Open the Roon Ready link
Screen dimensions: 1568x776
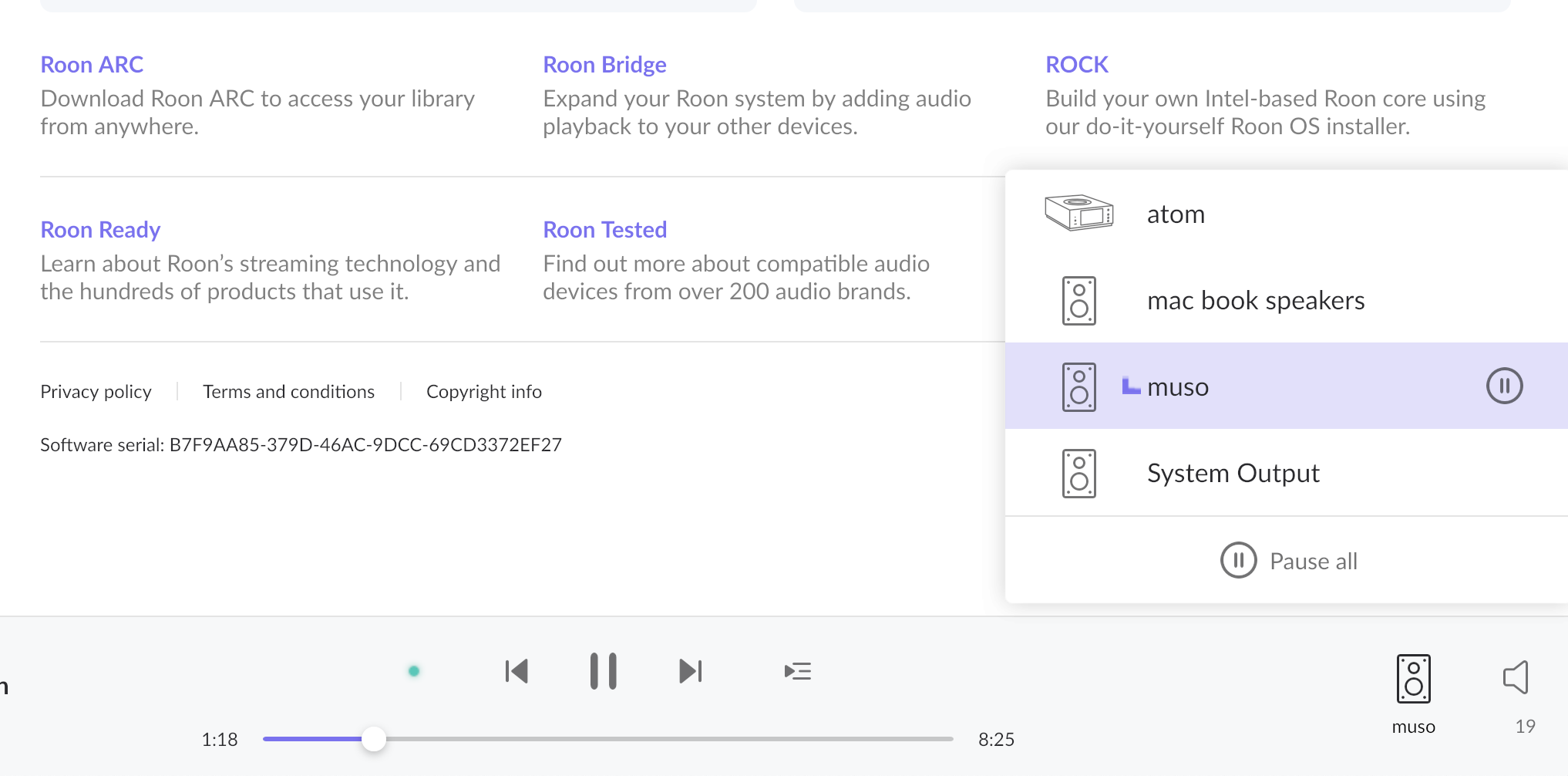[100, 230]
